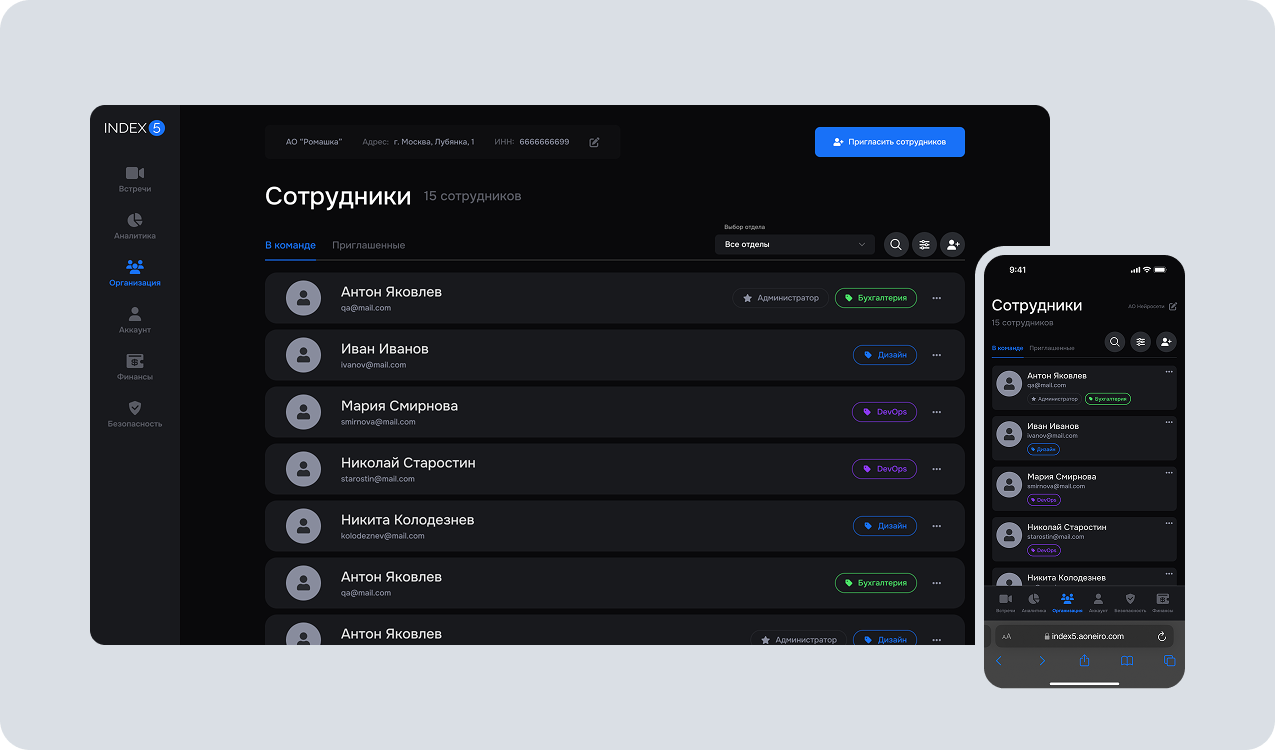Tap DevOps tag on phone Мария Смирнова card
This screenshot has width=1275, height=750.
(1044, 499)
